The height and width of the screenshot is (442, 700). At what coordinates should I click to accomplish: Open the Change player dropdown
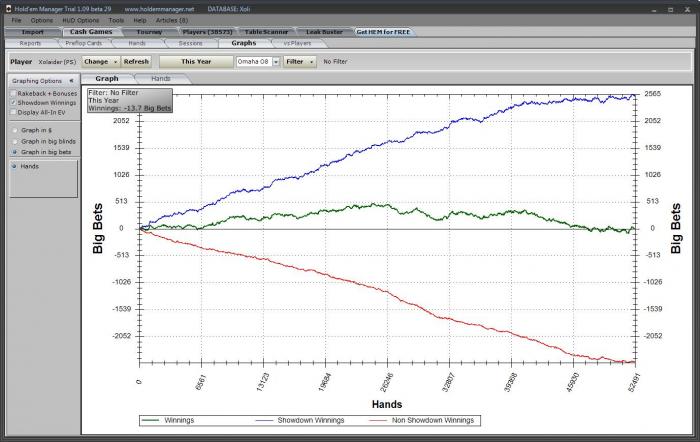point(100,61)
